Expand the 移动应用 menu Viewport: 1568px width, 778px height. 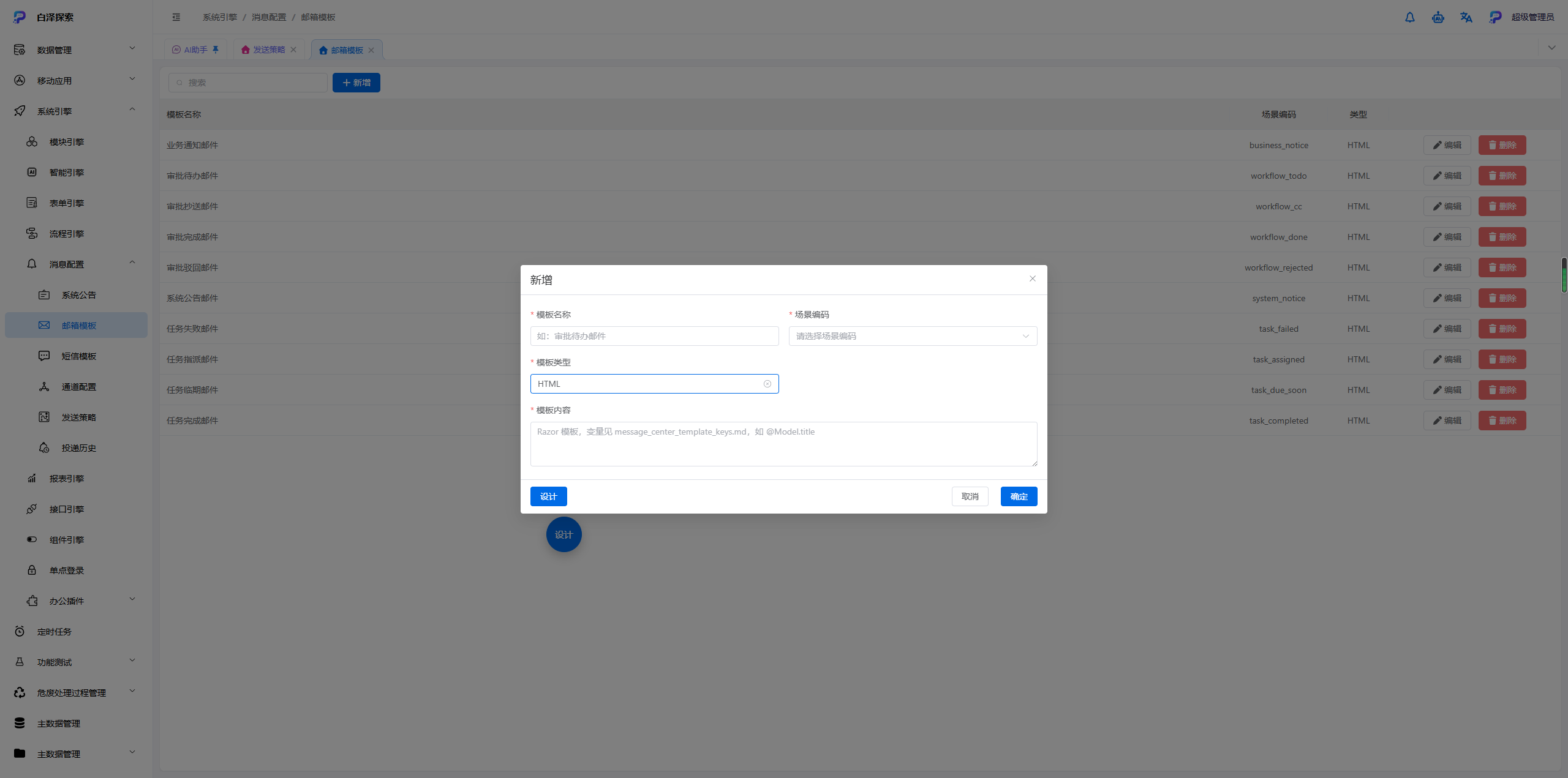pos(76,81)
